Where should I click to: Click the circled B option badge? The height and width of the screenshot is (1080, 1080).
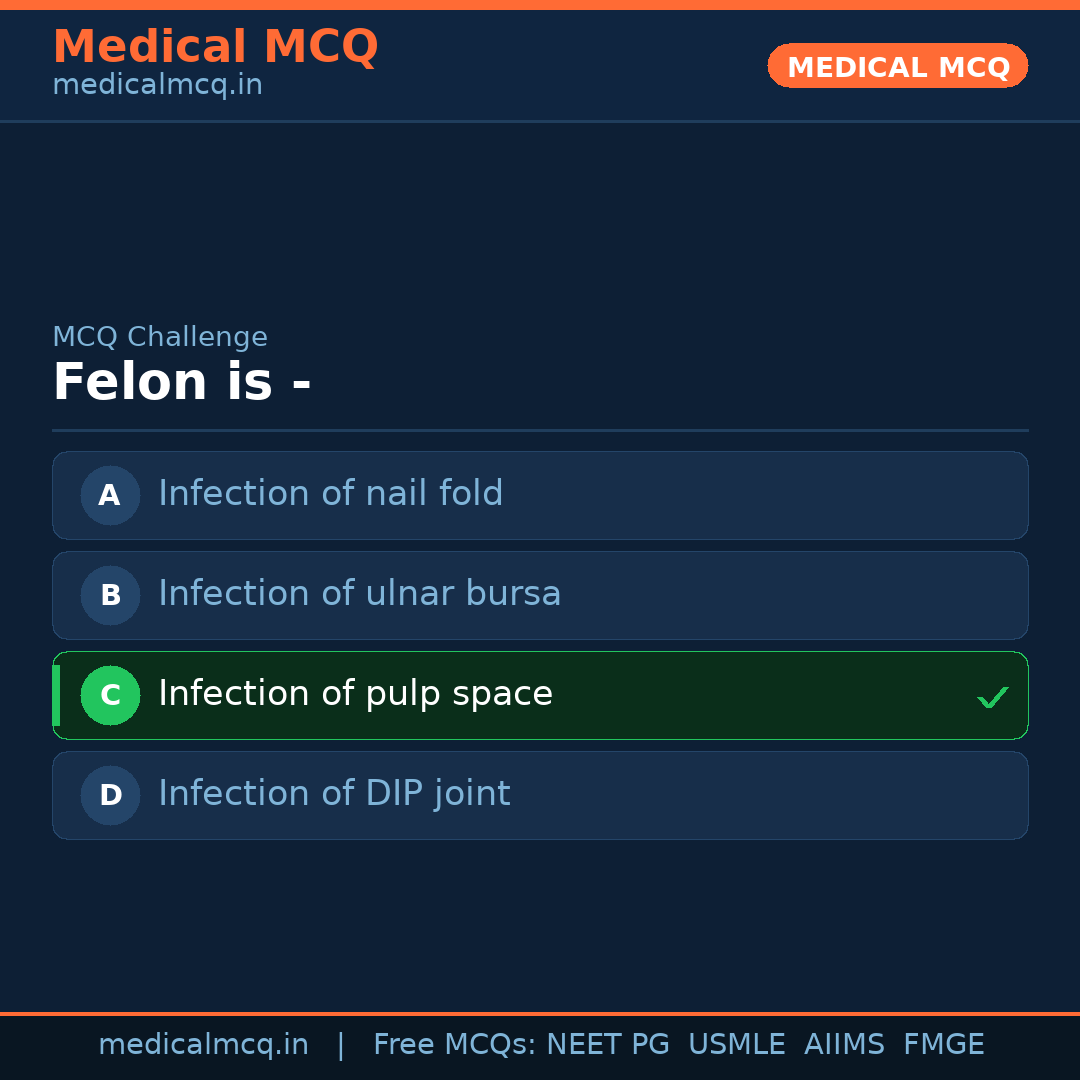tap(110, 595)
